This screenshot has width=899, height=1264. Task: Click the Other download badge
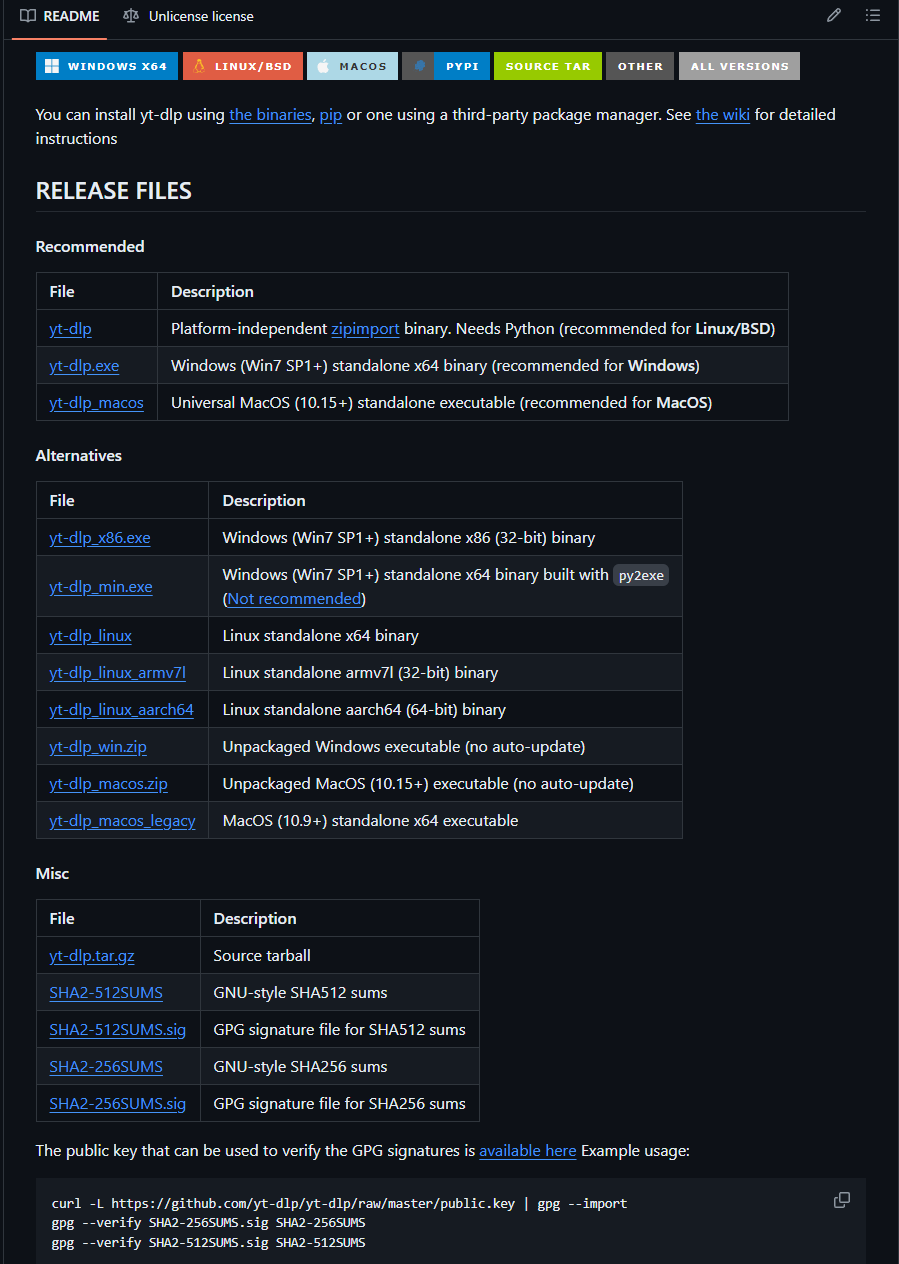pyautogui.click(x=639, y=65)
